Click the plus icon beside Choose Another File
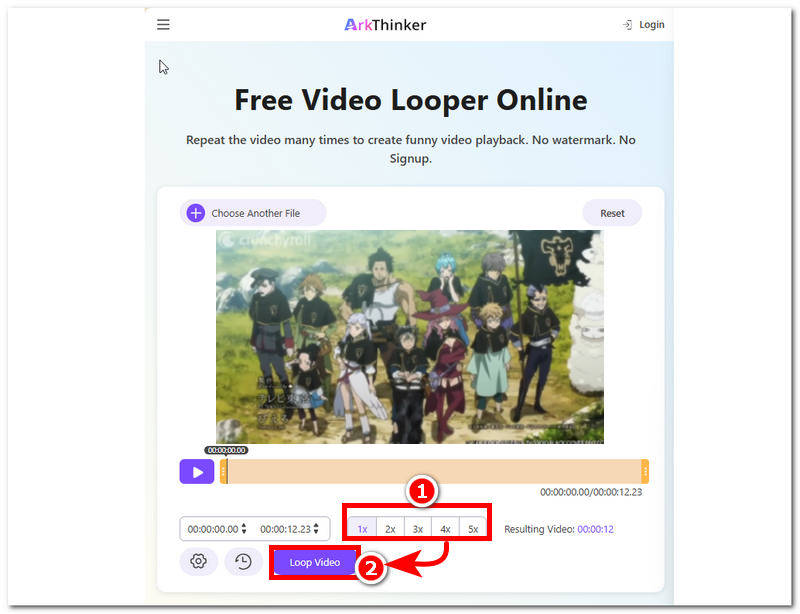 click(x=196, y=212)
